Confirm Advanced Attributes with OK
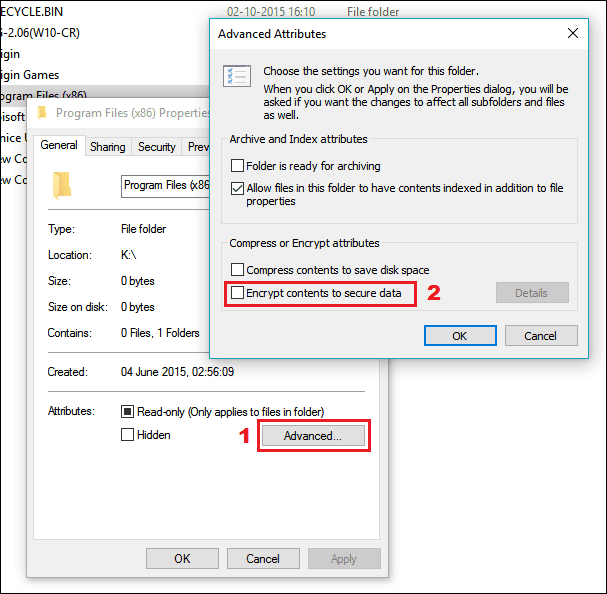Viewport: 607px width, 594px height. coord(460,336)
